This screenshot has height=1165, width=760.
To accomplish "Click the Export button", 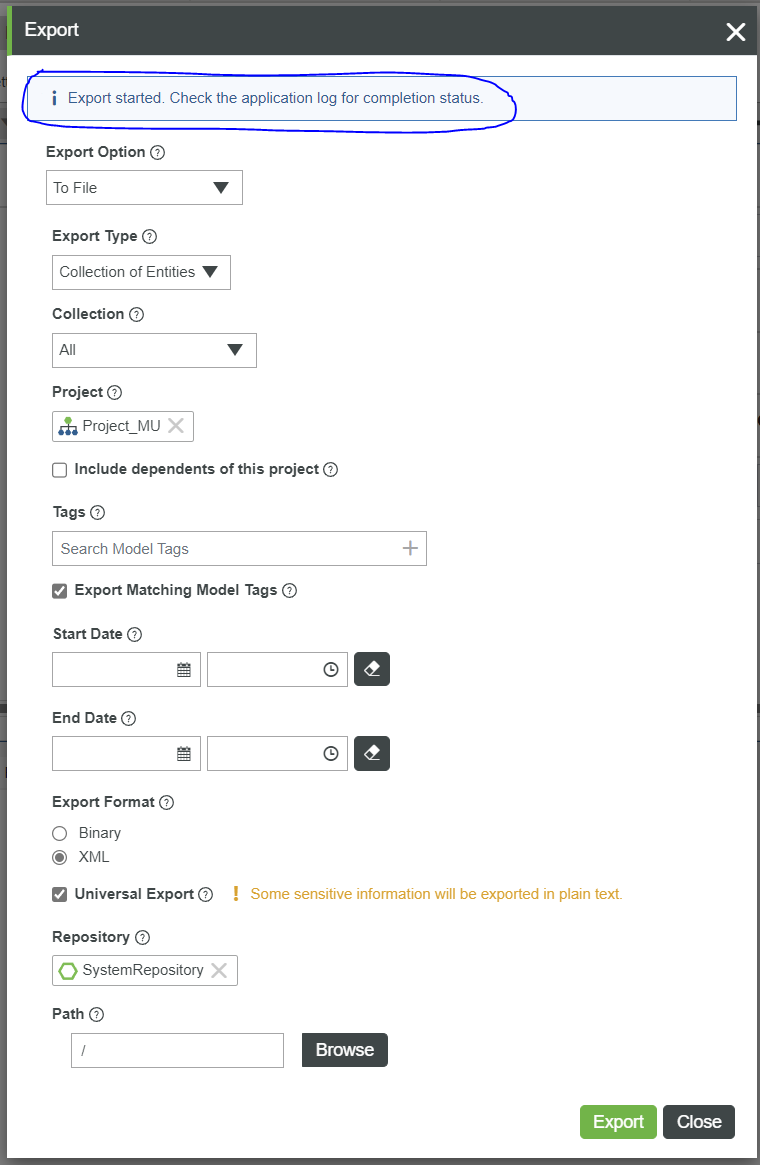I will pos(617,1121).
